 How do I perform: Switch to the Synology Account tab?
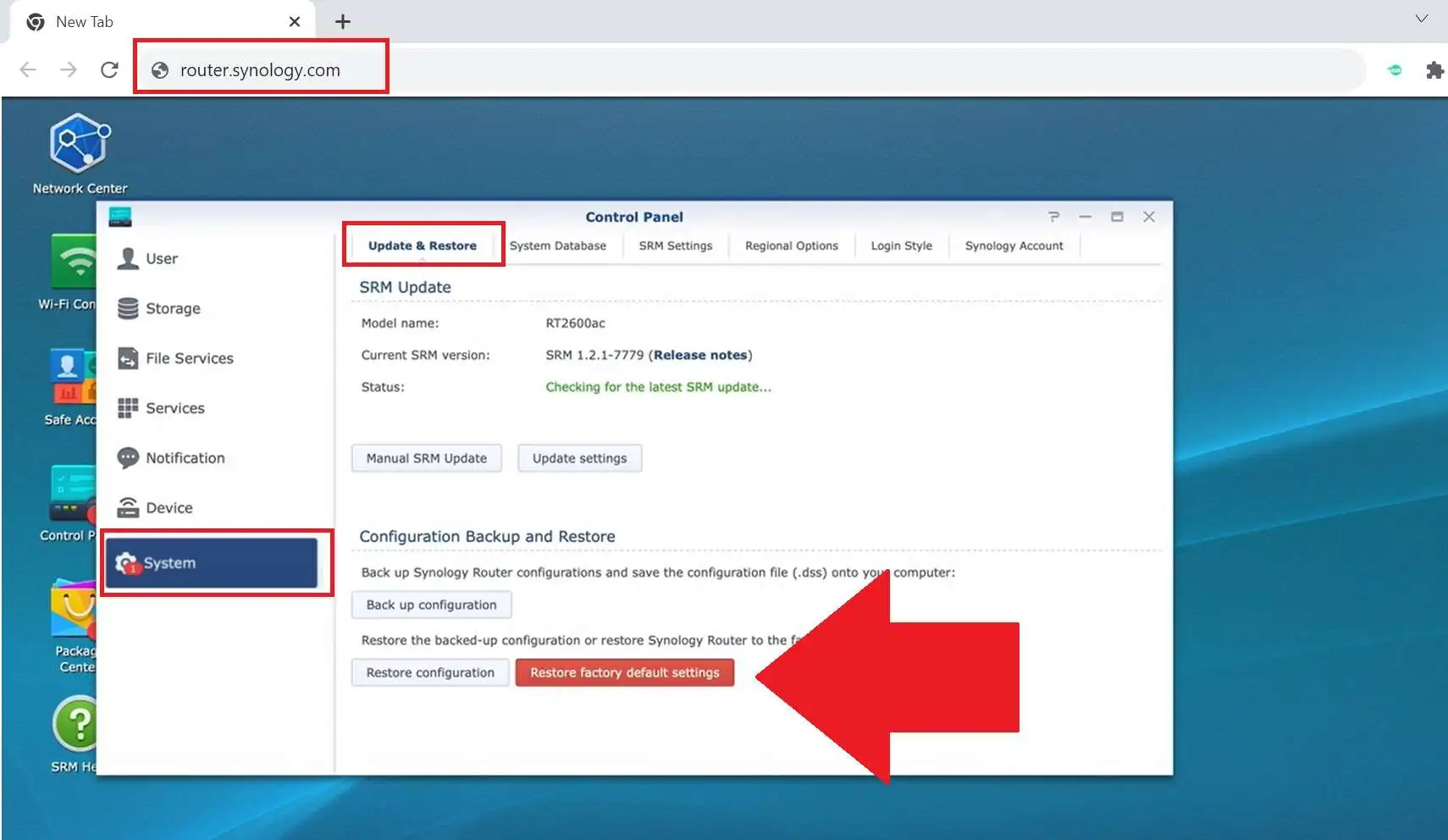(1014, 246)
